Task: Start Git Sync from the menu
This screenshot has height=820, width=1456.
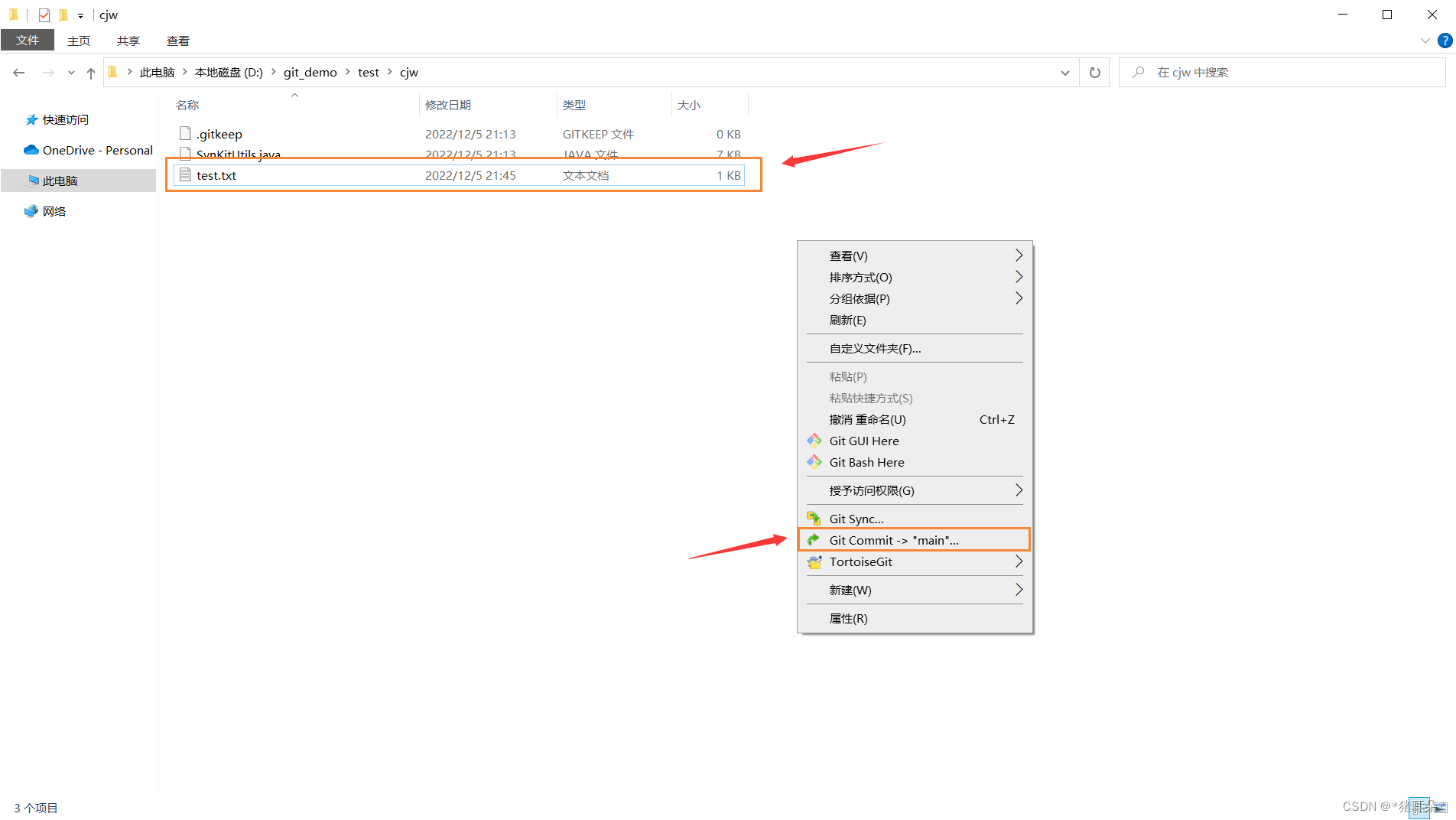Action: [x=856, y=519]
